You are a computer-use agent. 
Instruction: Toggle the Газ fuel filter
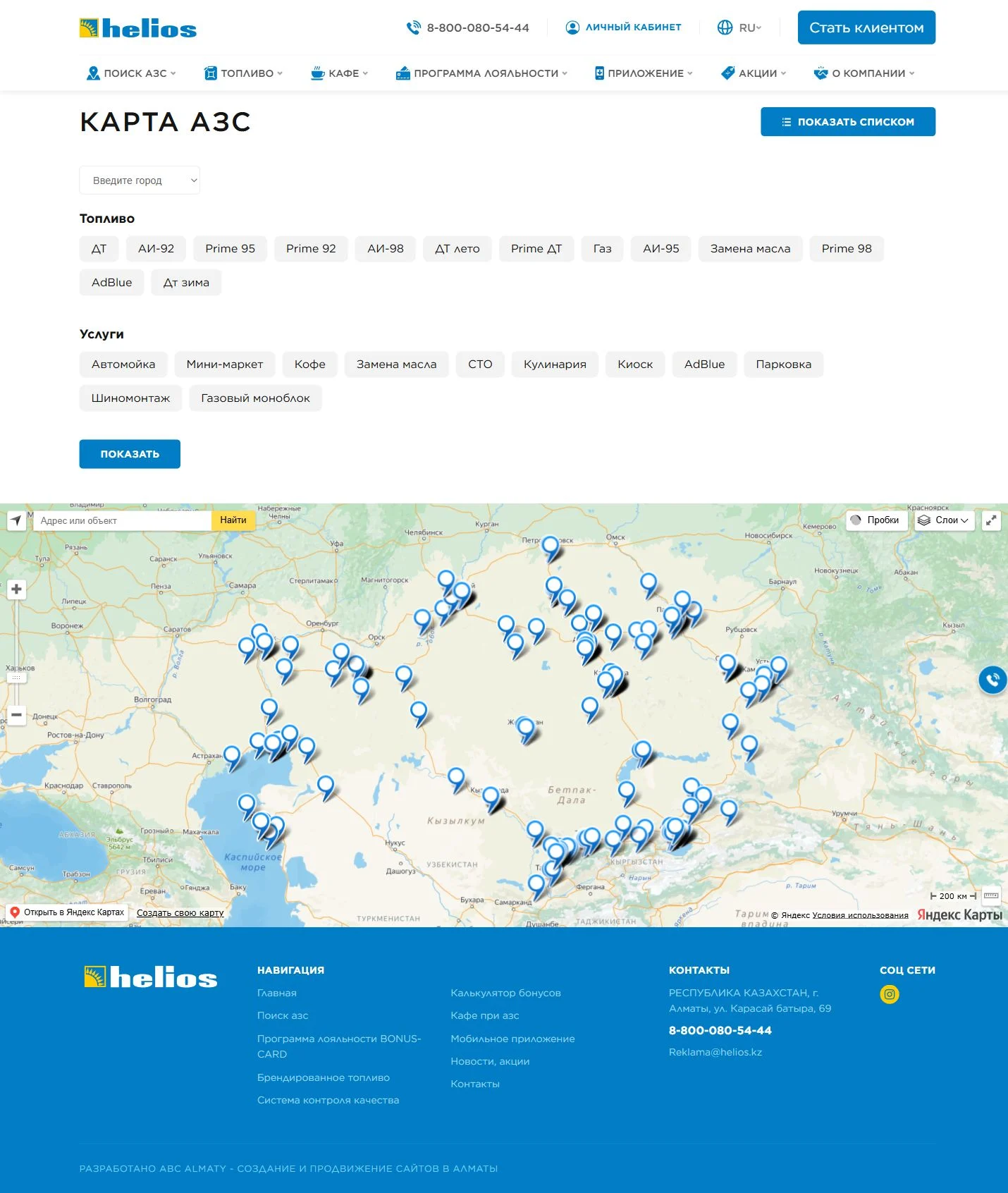603,249
